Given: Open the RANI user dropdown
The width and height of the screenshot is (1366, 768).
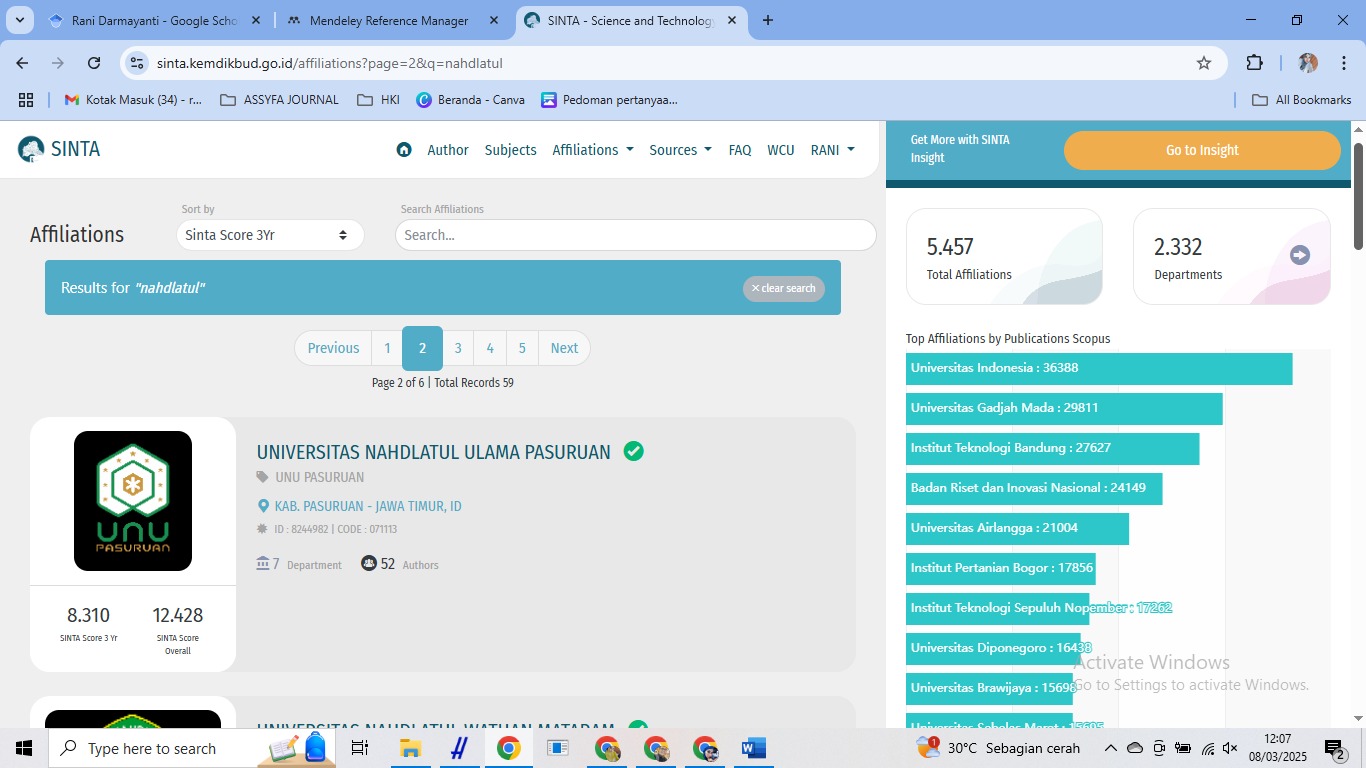Looking at the screenshot, I should click(x=832, y=150).
